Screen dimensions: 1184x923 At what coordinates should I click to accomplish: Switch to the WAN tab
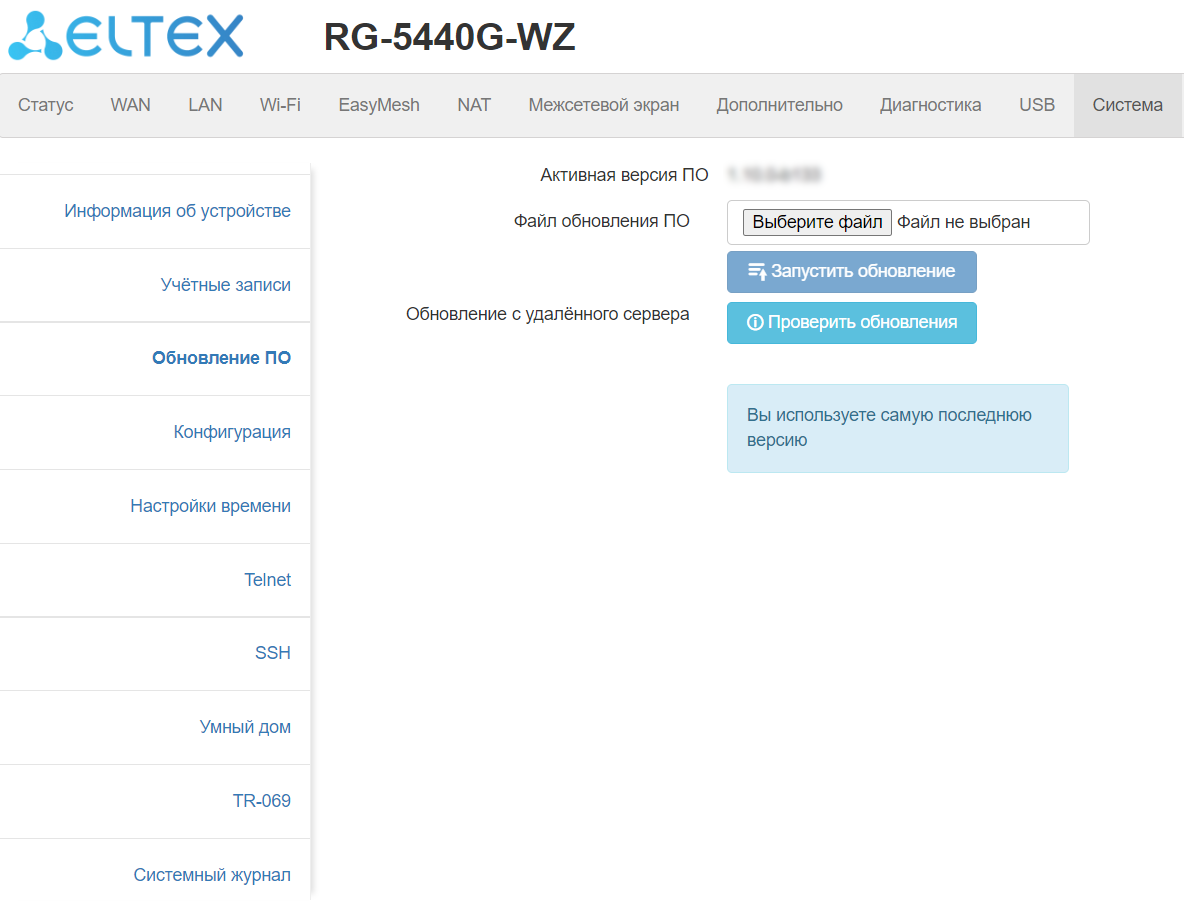pyautogui.click(x=131, y=105)
